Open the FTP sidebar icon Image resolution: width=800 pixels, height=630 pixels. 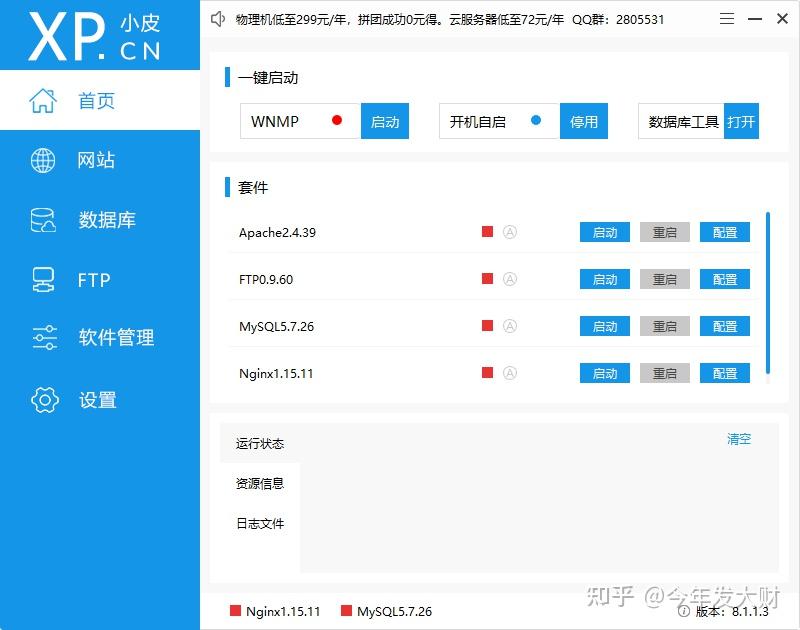click(41, 280)
